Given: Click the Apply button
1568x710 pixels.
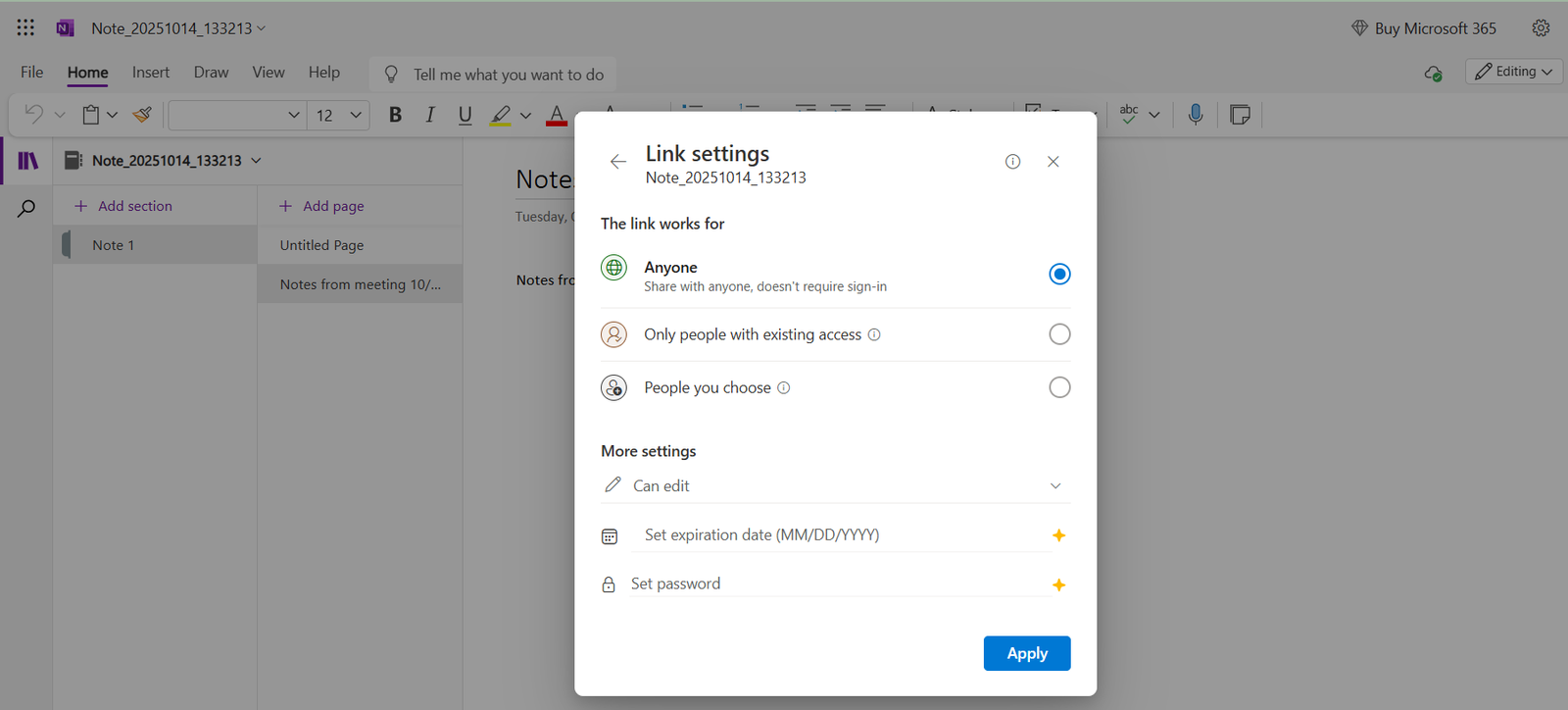Looking at the screenshot, I should 1026,653.
